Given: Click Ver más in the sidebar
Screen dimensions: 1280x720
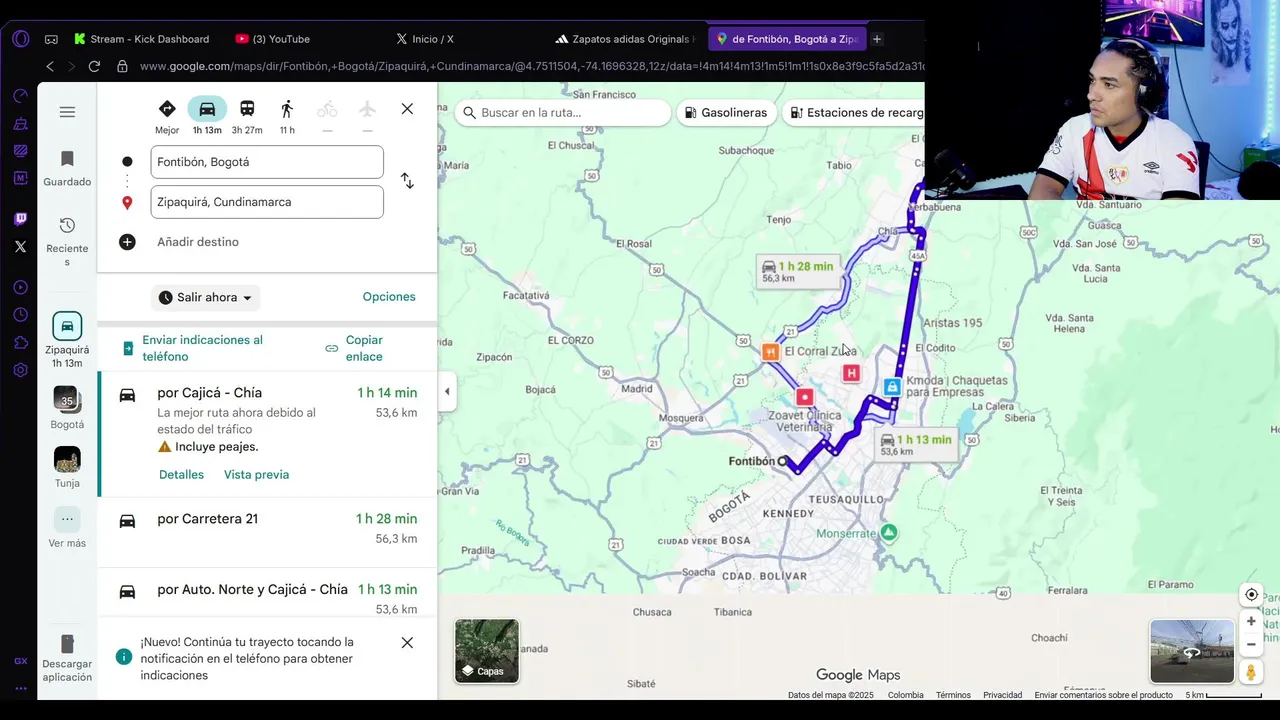Looking at the screenshot, I should click(x=67, y=527).
